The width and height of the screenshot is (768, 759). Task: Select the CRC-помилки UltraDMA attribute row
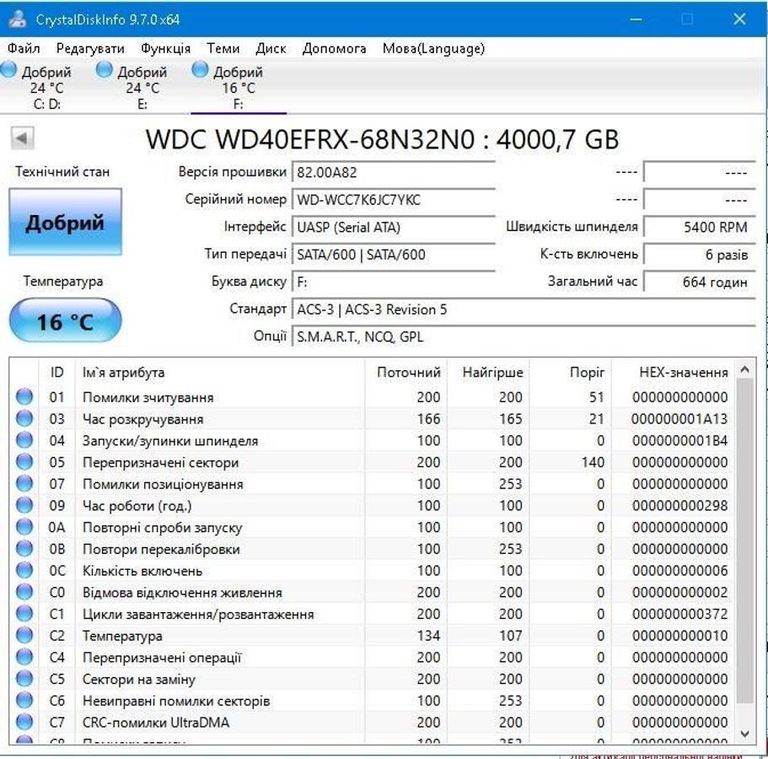(x=371, y=722)
